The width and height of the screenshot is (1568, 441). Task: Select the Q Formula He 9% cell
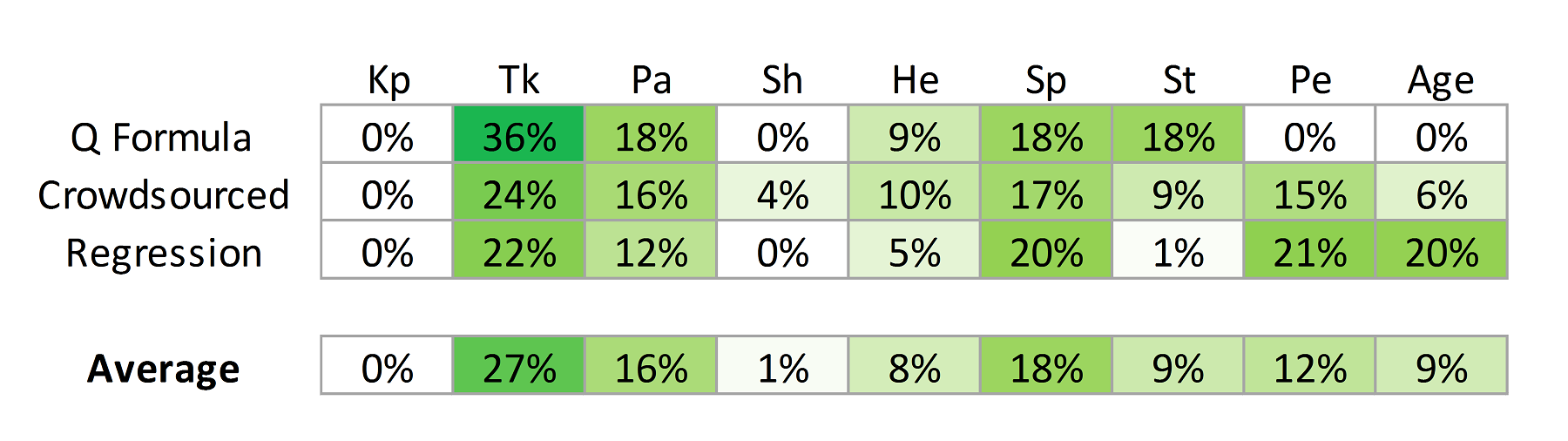(914, 134)
